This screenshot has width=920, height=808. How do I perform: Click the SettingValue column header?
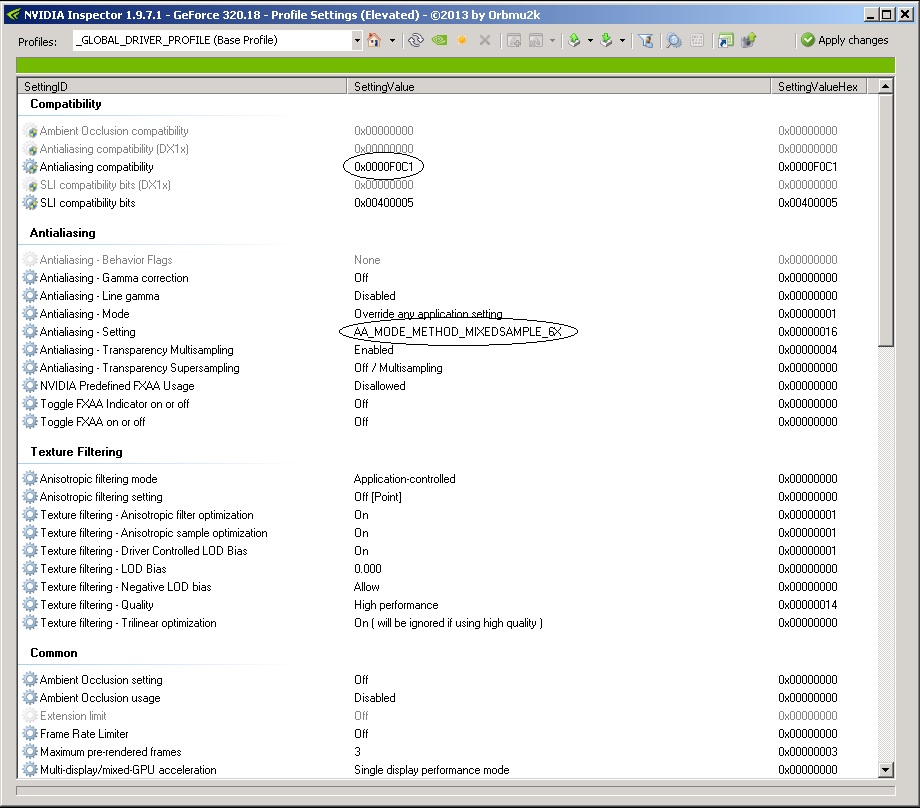coord(558,87)
